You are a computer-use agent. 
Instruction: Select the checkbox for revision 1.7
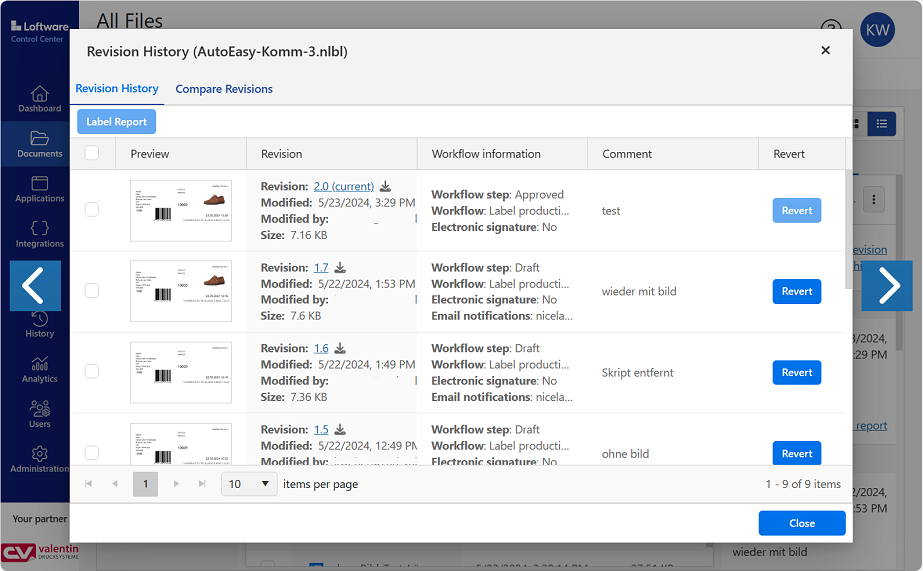point(92,291)
